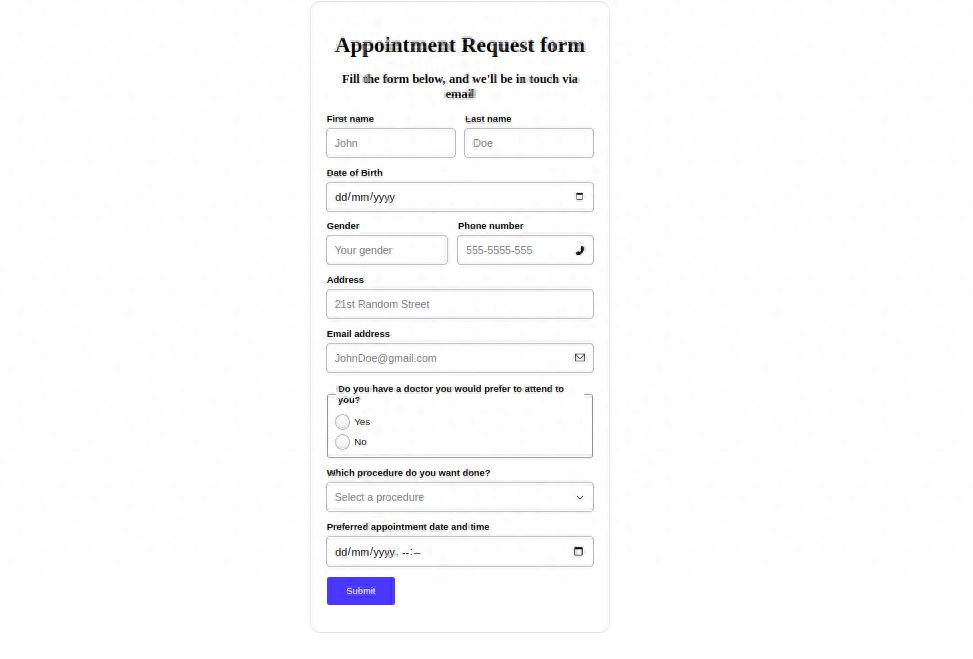This screenshot has height=659, width=973.
Task: Click the procedure dropdown chevron arrow
Action: tap(579, 497)
